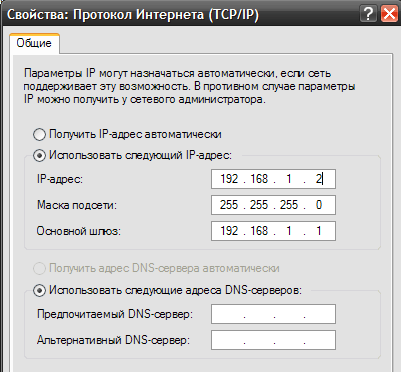Click the Предпочитаемый DNS-сервер field

click(273, 314)
